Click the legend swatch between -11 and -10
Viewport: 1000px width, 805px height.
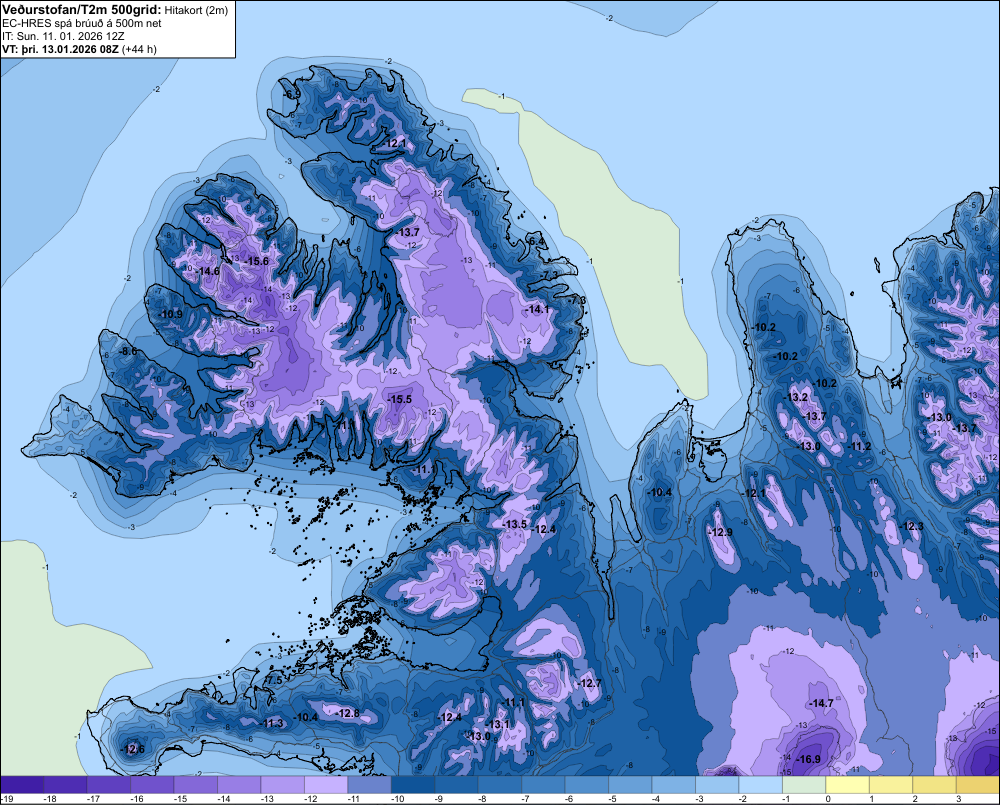click(369, 784)
